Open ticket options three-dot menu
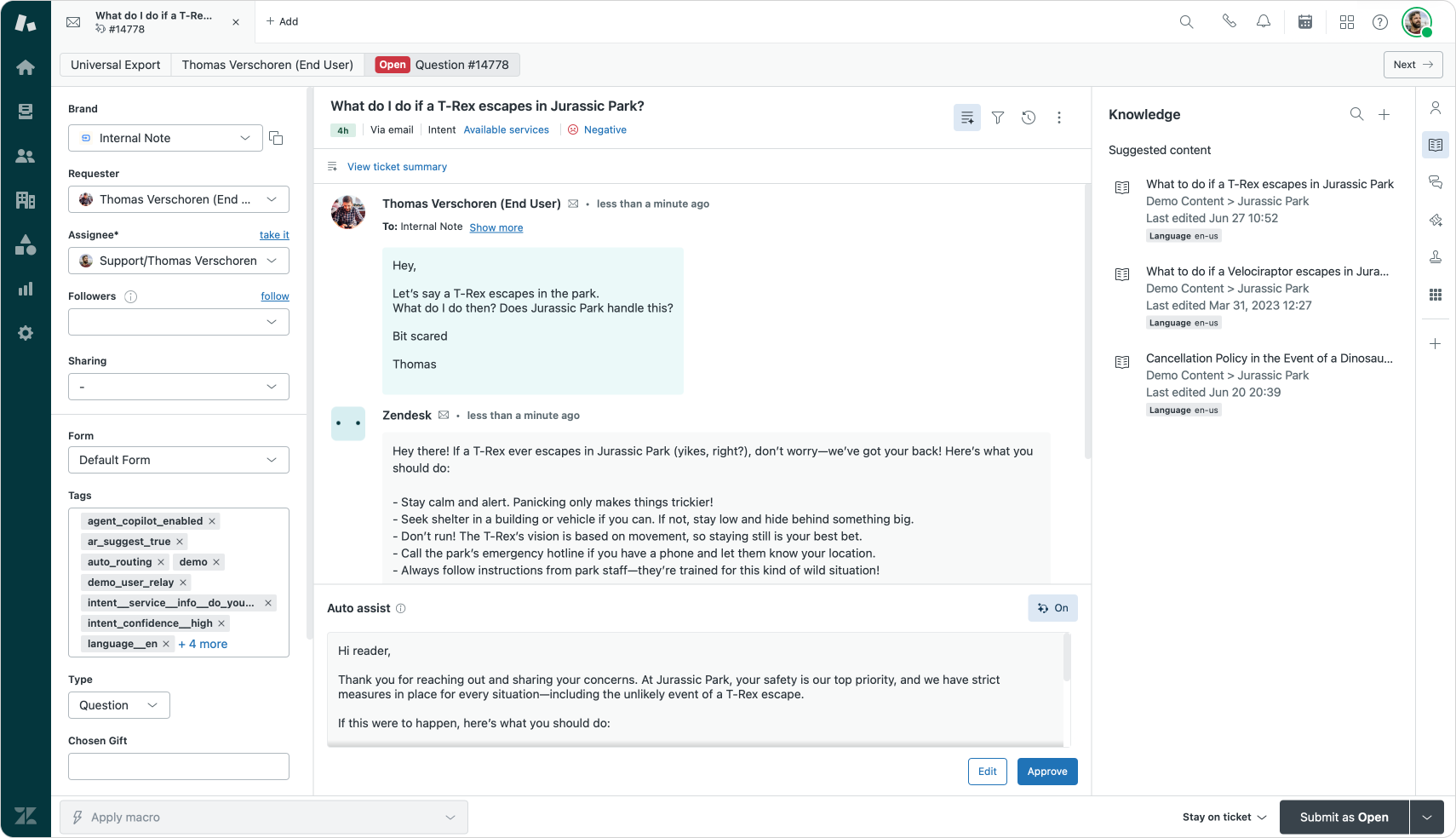1456x838 pixels. click(1059, 118)
